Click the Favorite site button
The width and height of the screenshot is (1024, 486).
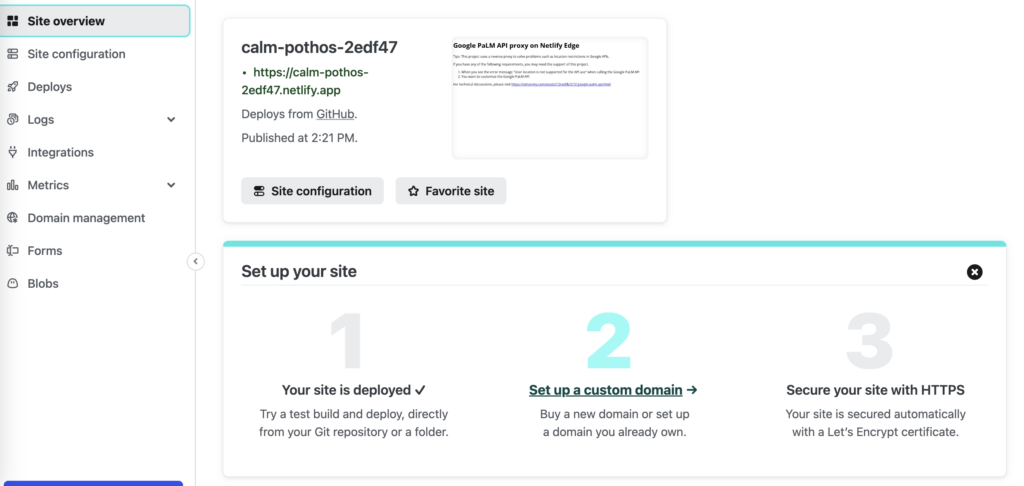coord(451,191)
